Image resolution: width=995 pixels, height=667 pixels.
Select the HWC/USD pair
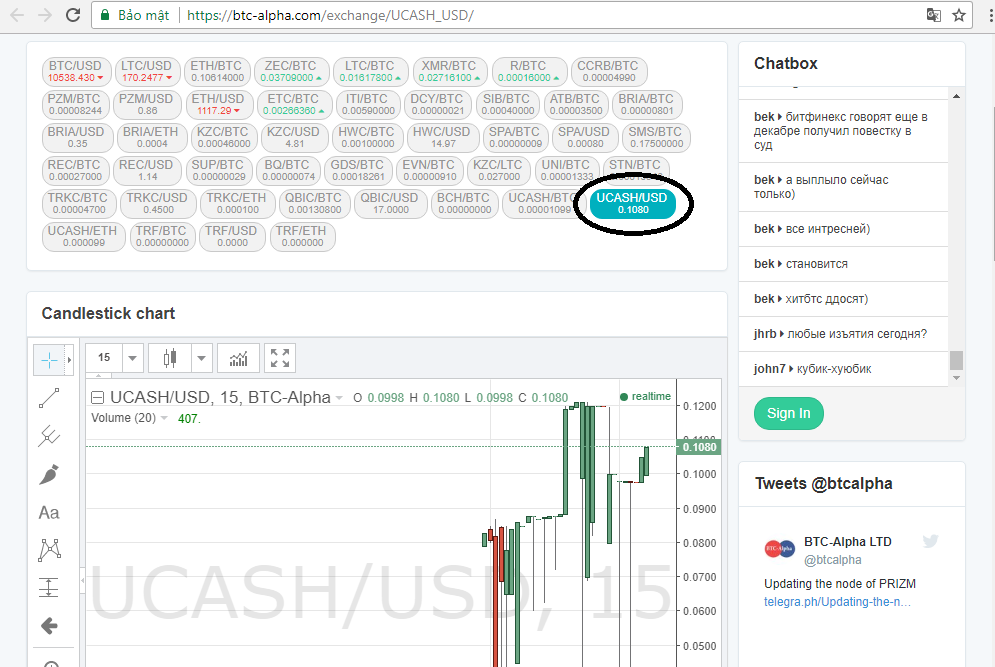click(442, 137)
